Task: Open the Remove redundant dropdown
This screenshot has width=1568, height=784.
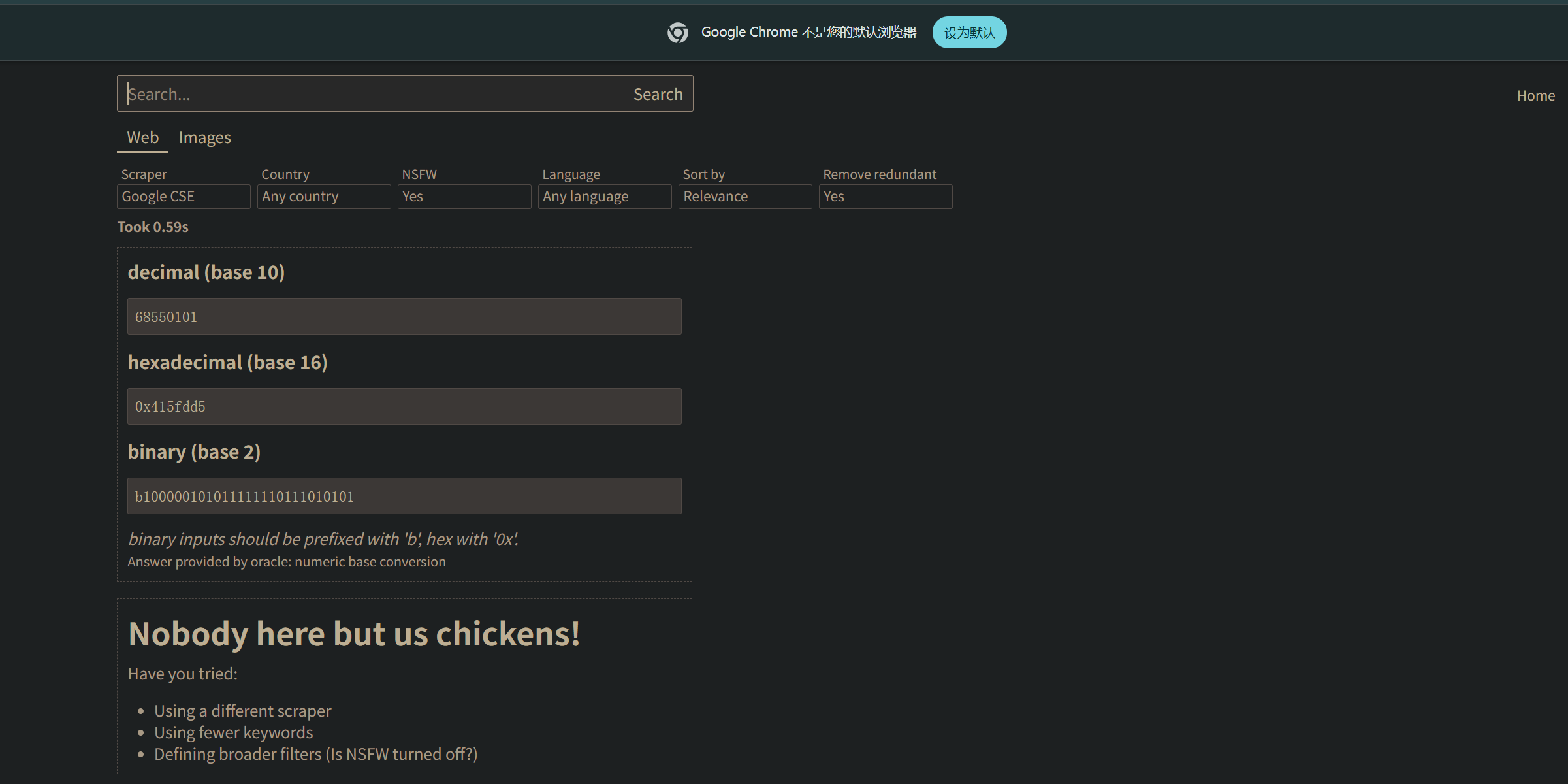Action: pyautogui.click(x=886, y=197)
